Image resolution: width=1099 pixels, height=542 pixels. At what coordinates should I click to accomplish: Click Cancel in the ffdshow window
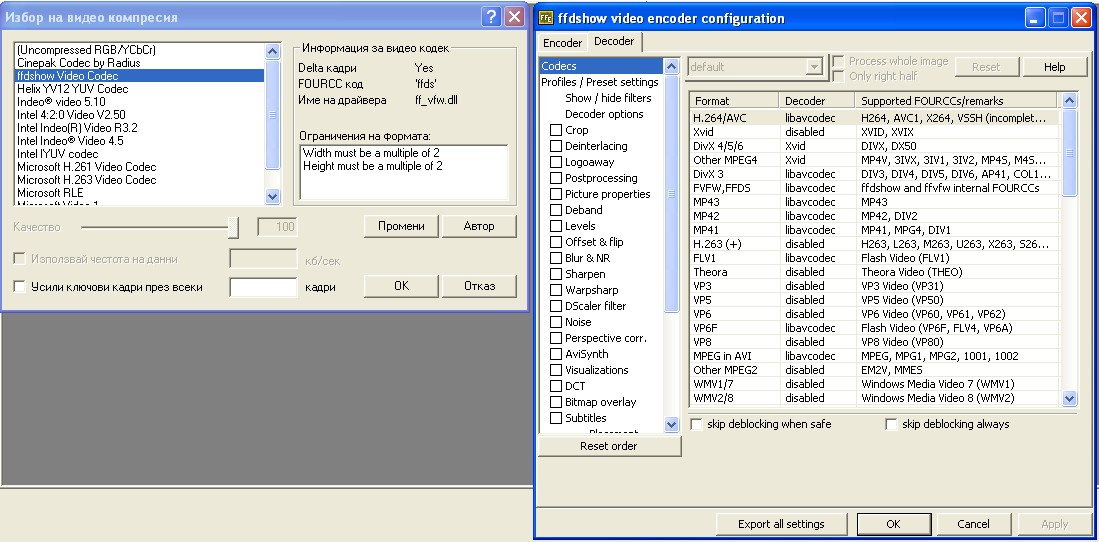(973, 524)
